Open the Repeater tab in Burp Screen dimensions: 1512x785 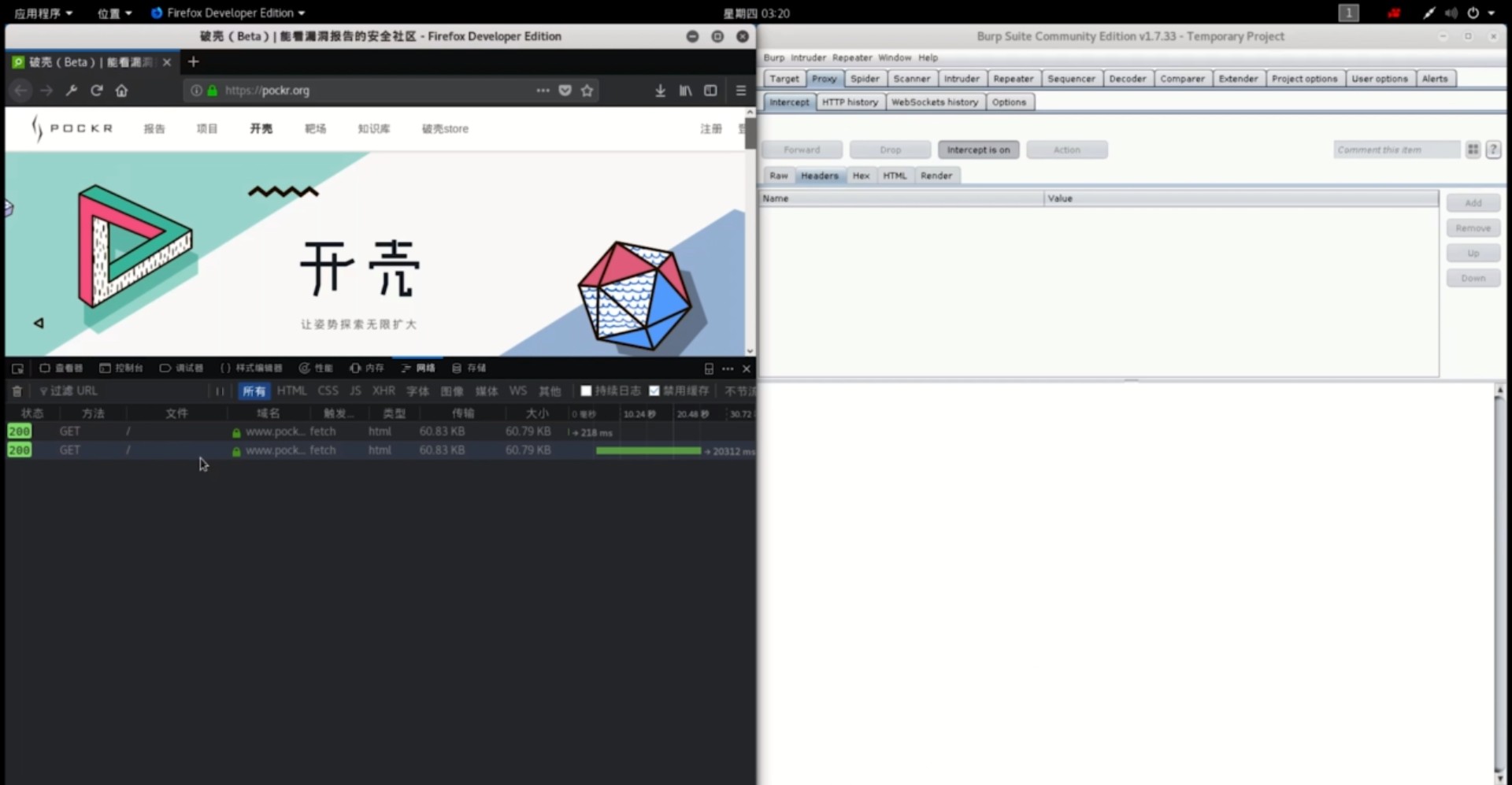[1013, 79]
